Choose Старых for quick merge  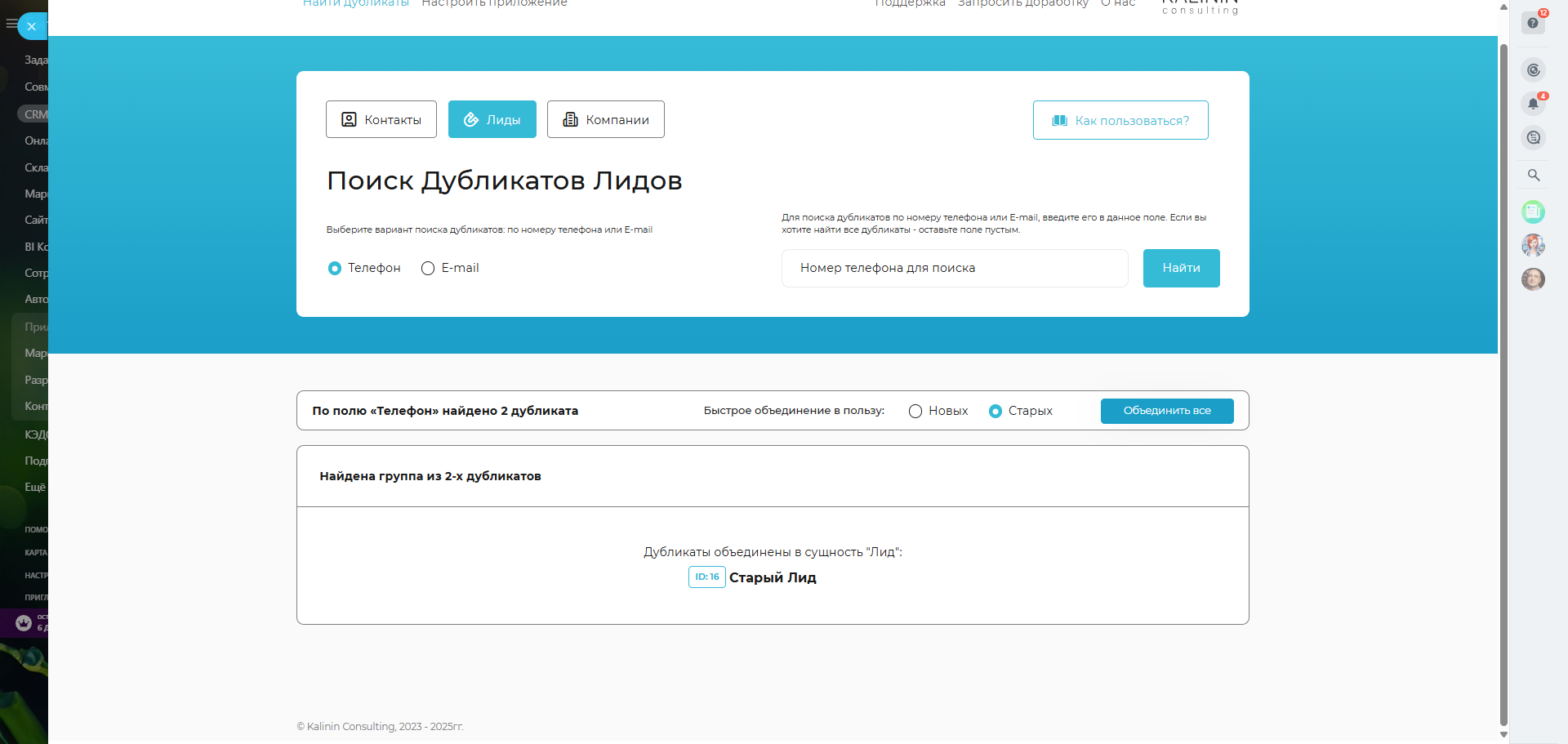[x=996, y=412]
